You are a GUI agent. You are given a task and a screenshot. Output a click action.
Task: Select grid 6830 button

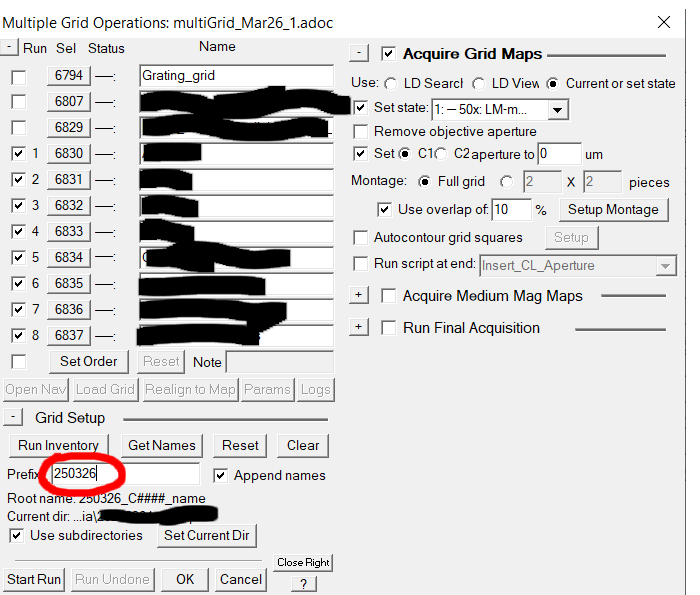coord(69,154)
